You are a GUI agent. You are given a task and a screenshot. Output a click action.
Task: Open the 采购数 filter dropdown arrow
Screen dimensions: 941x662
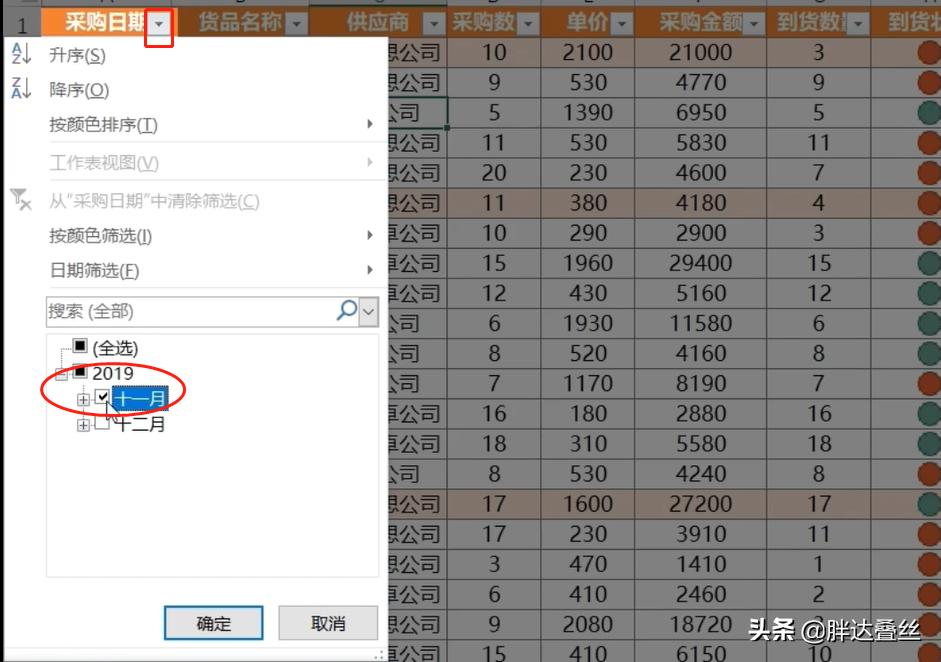(x=528, y=25)
